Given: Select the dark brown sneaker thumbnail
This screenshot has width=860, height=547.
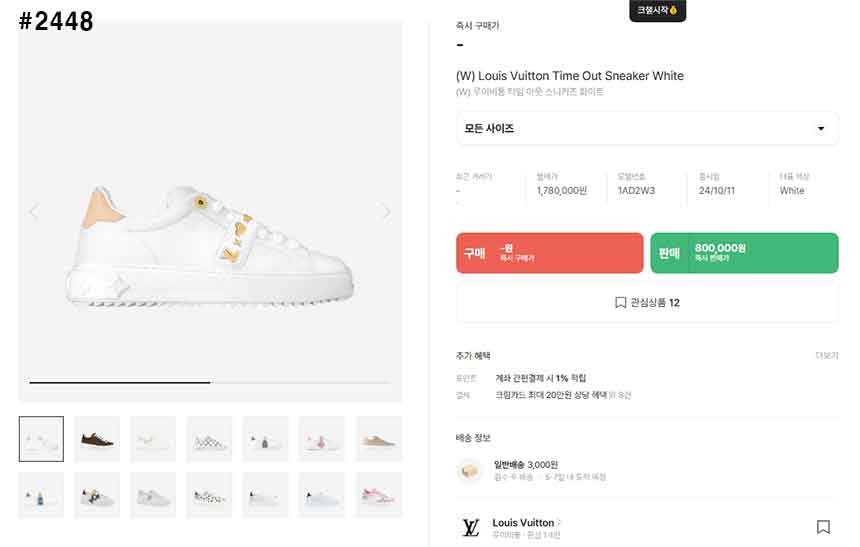Looking at the screenshot, I should (x=97, y=439).
